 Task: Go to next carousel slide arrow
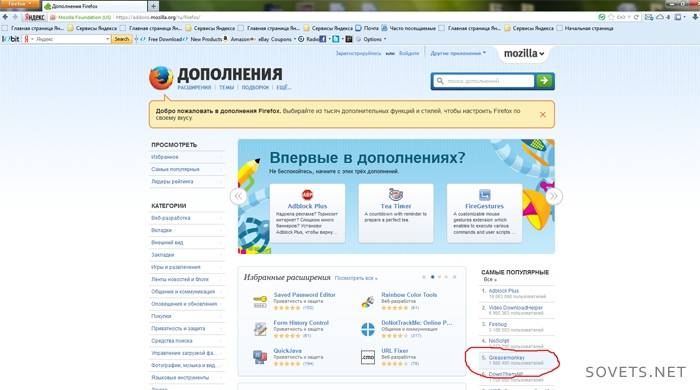tap(554, 196)
